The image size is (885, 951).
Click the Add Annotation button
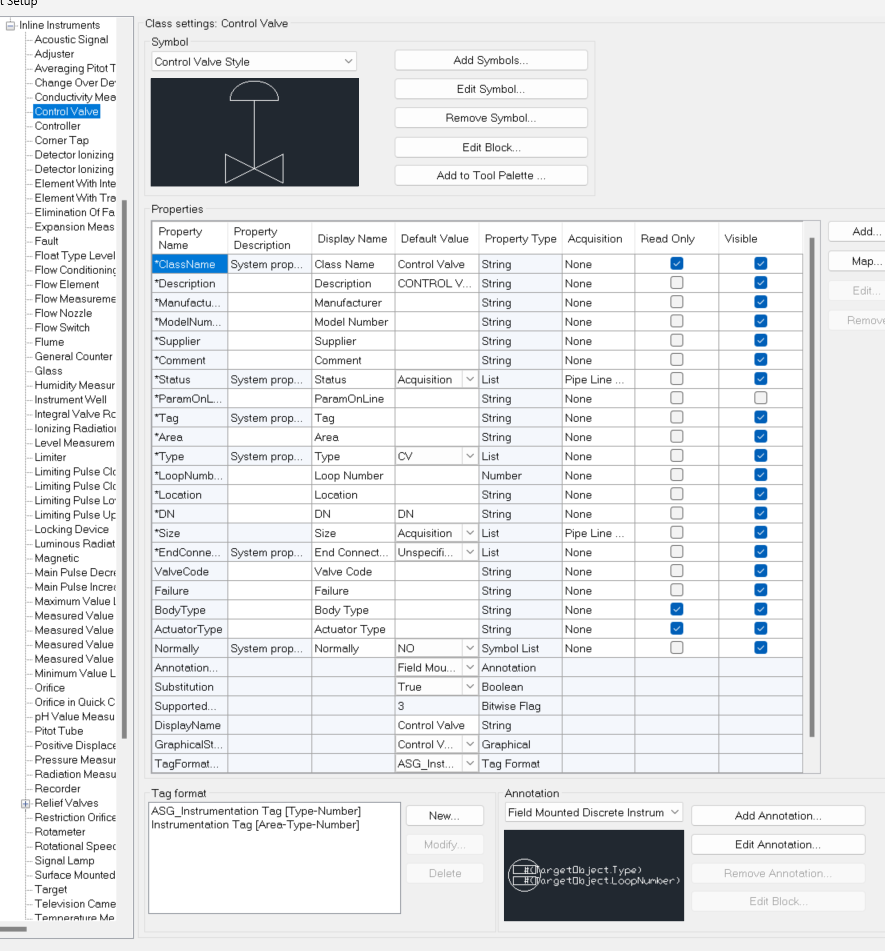778,815
